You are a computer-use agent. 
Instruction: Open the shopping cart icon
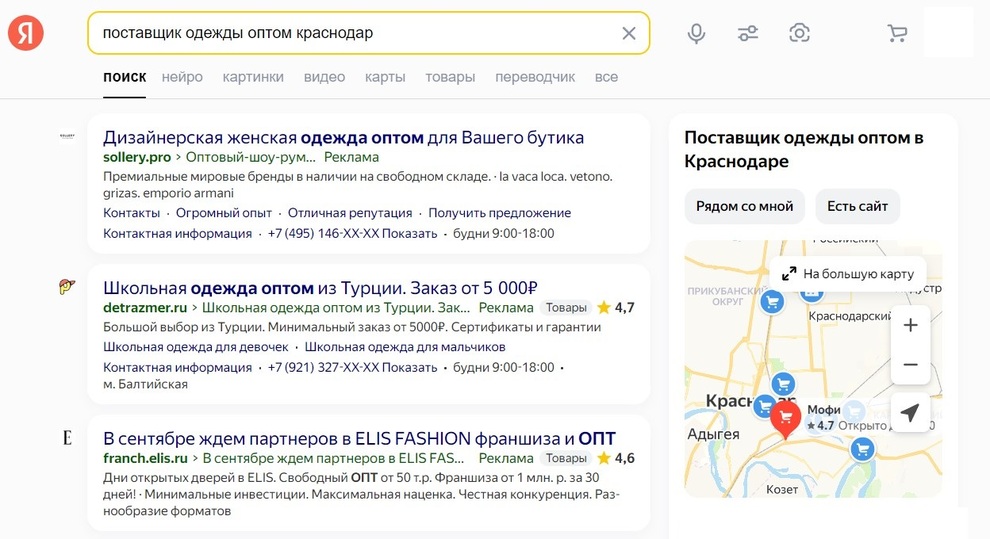click(x=897, y=33)
